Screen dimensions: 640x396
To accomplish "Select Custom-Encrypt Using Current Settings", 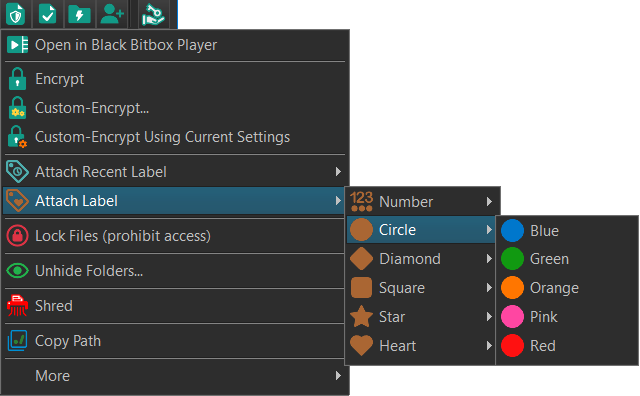I will 175,137.
